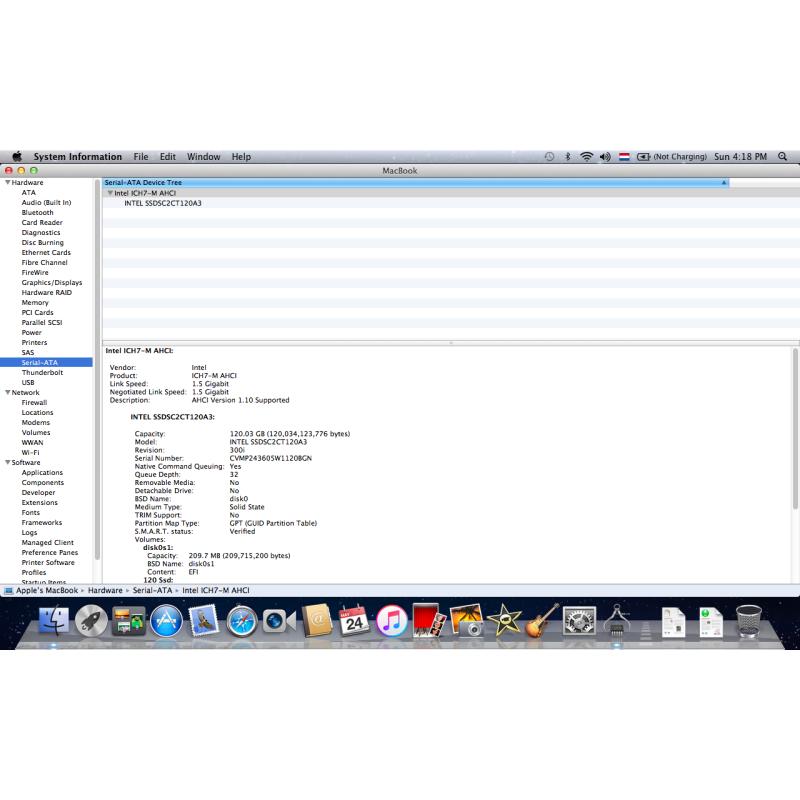Open Calendar showing 24 in dock
This screenshot has height=800, width=800.
point(354,620)
